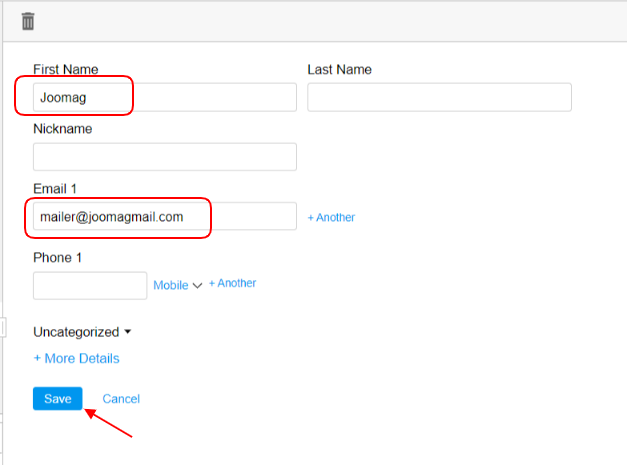The image size is (627, 465).
Task: Click the Phone 1 label
Action: 57,258
